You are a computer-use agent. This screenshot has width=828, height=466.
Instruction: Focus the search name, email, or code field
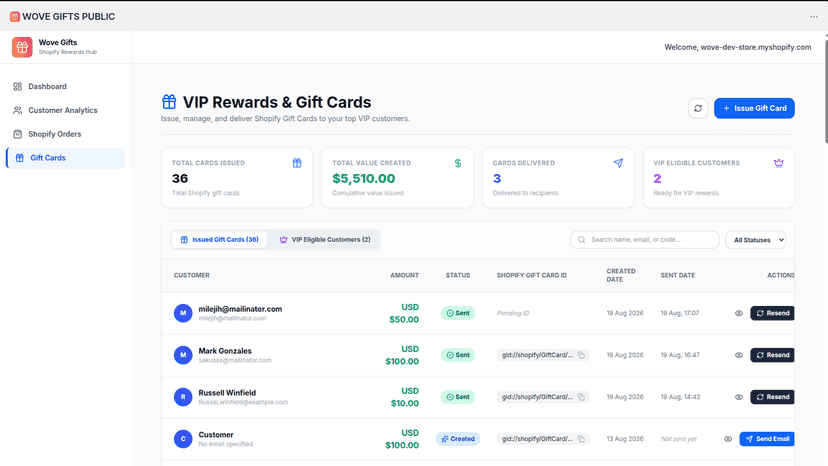tap(644, 239)
